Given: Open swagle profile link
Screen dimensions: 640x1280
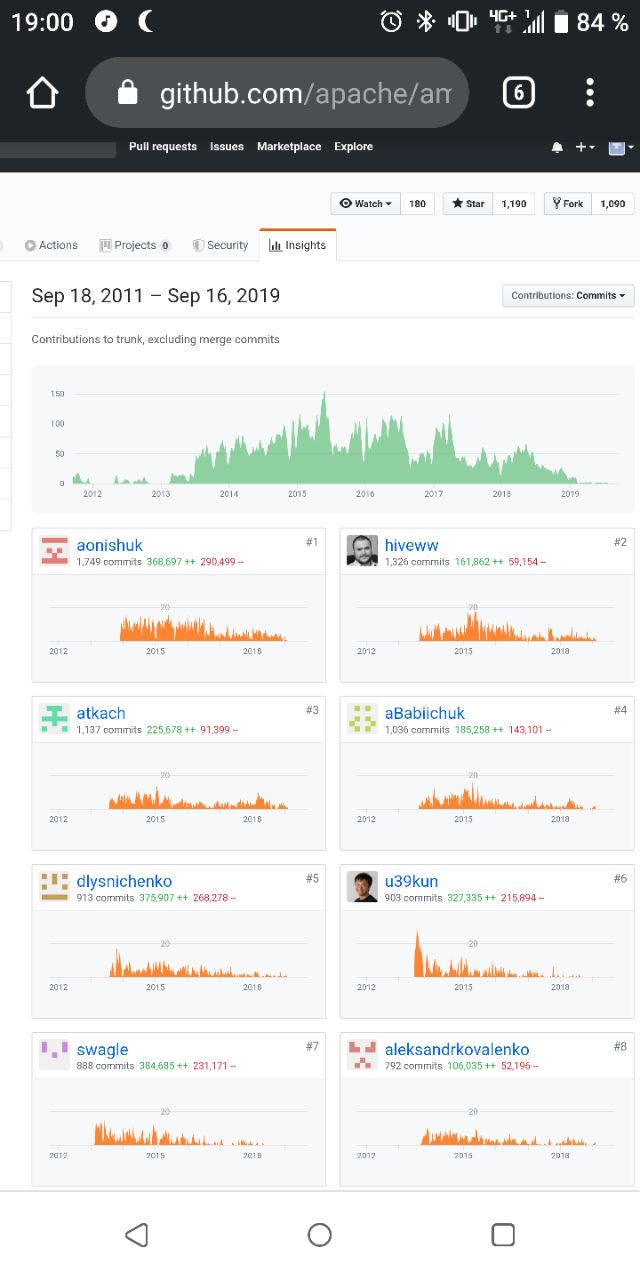Looking at the screenshot, I should (x=102, y=1049).
